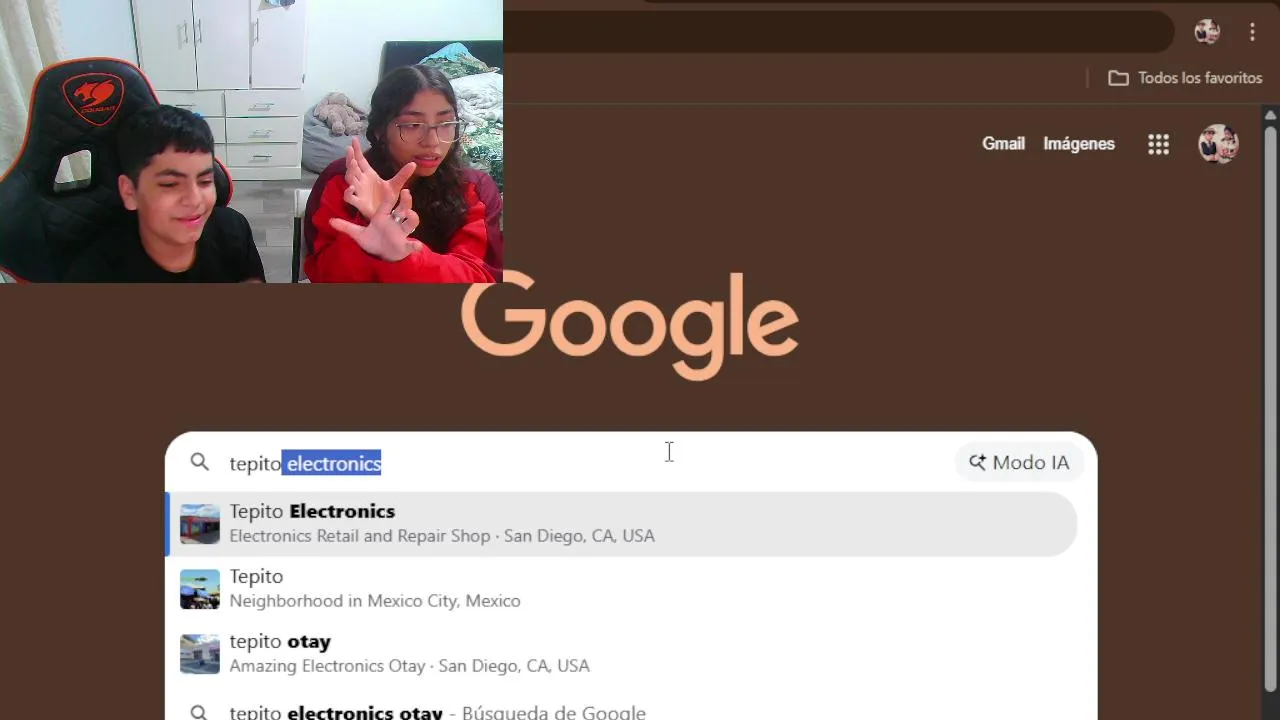Click the tepito otay thumbnail image
Viewport: 1280px width, 720px height.
(x=200, y=654)
